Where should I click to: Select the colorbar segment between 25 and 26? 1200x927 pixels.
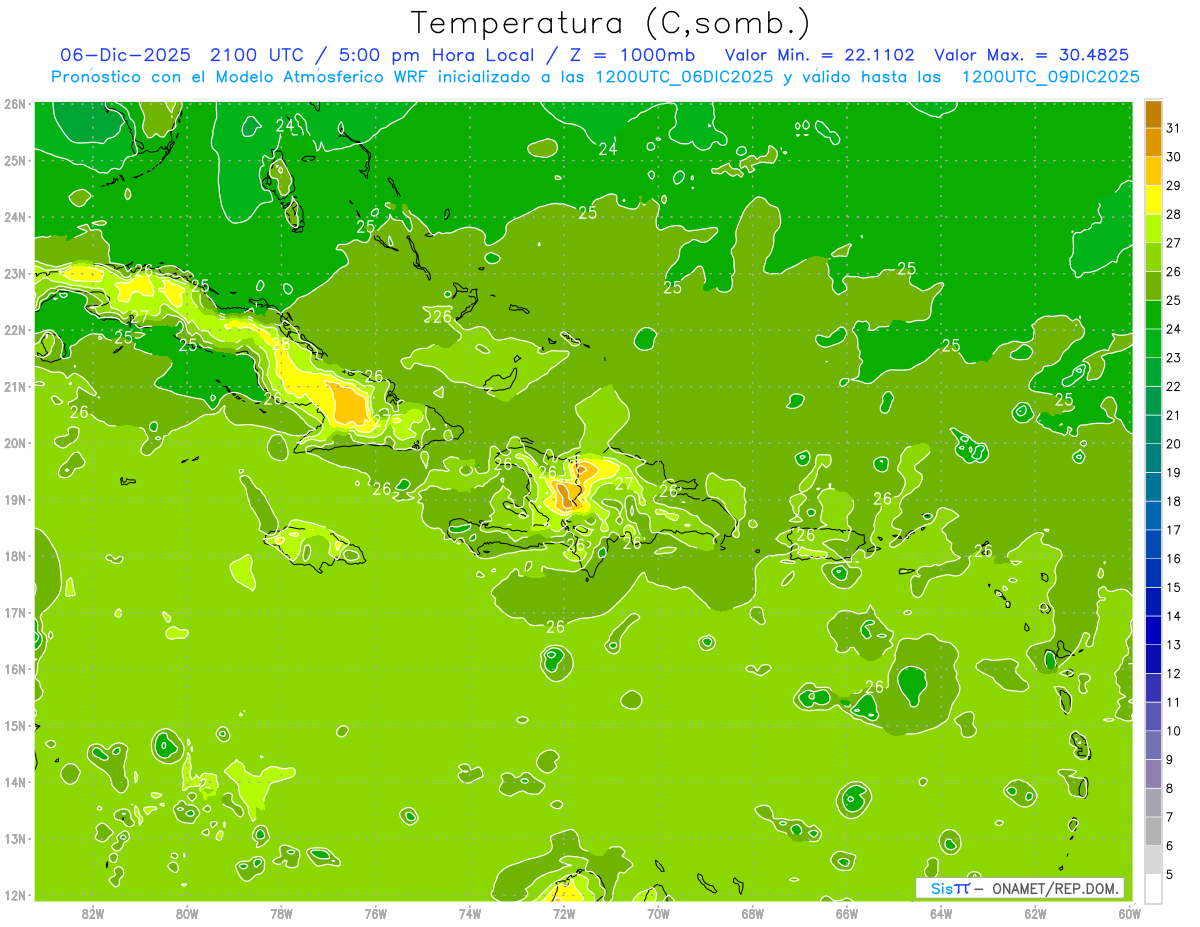tap(1153, 285)
